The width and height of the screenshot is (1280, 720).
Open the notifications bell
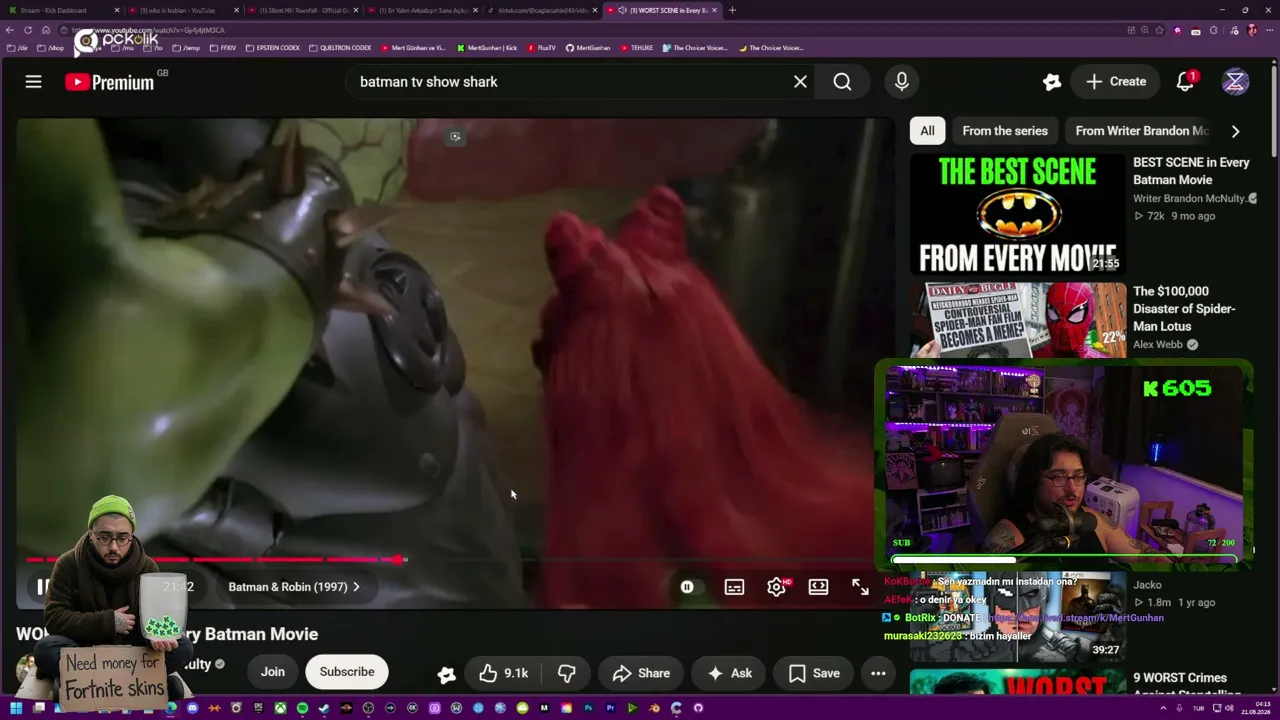point(1185,82)
